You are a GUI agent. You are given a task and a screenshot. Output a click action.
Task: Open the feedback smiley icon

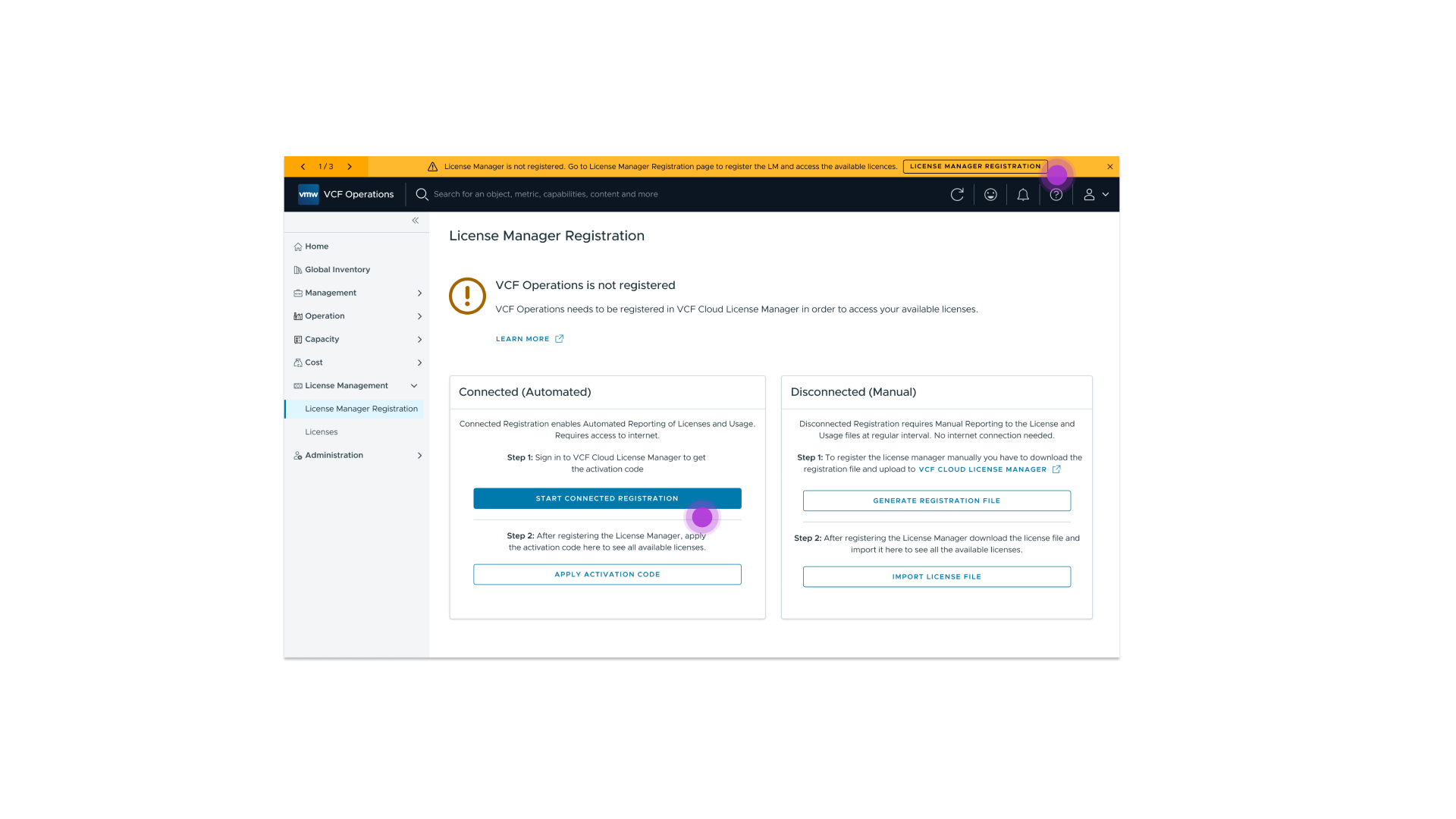[x=990, y=195]
